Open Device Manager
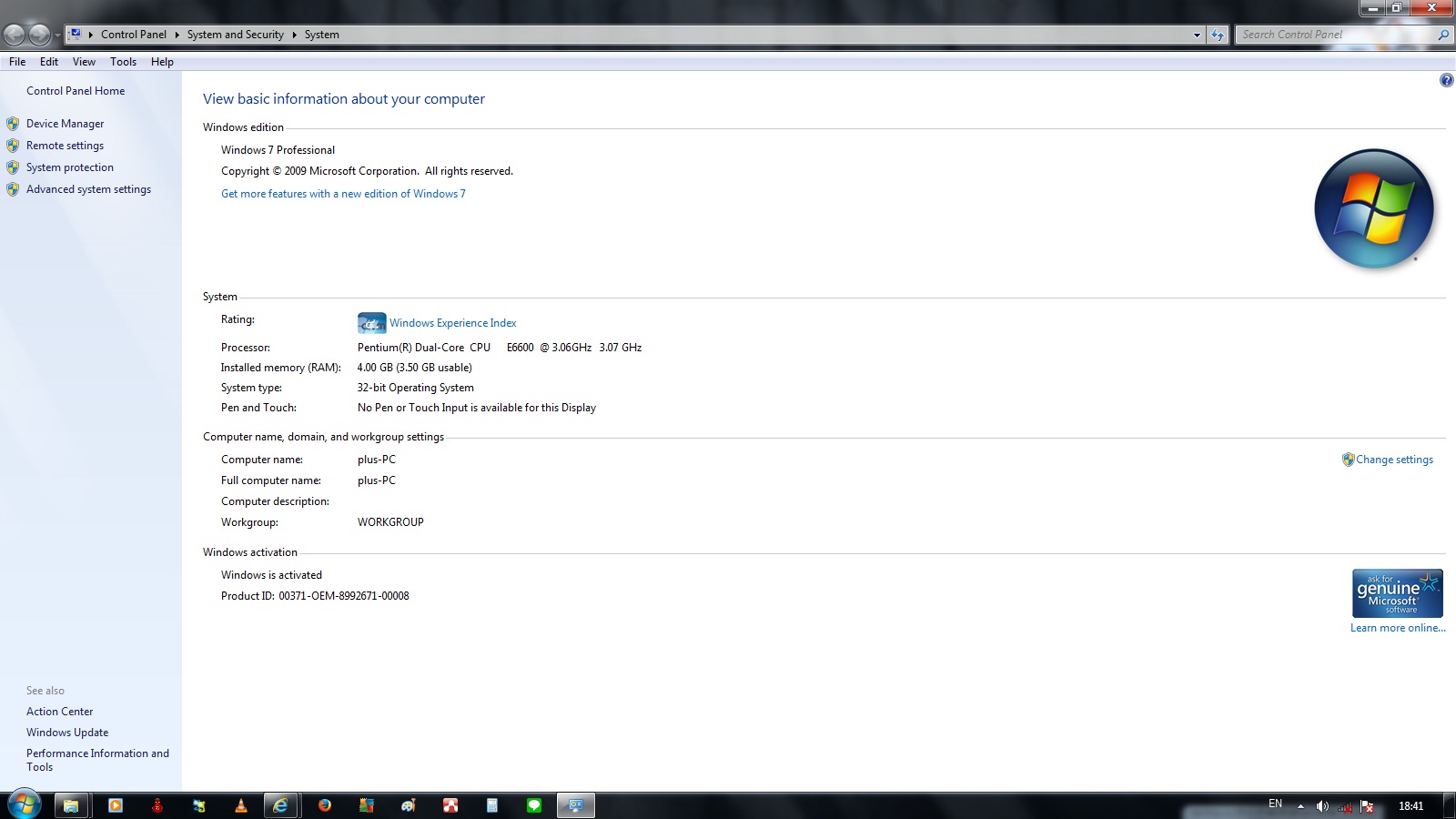This screenshot has height=819, width=1456. [x=65, y=124]
